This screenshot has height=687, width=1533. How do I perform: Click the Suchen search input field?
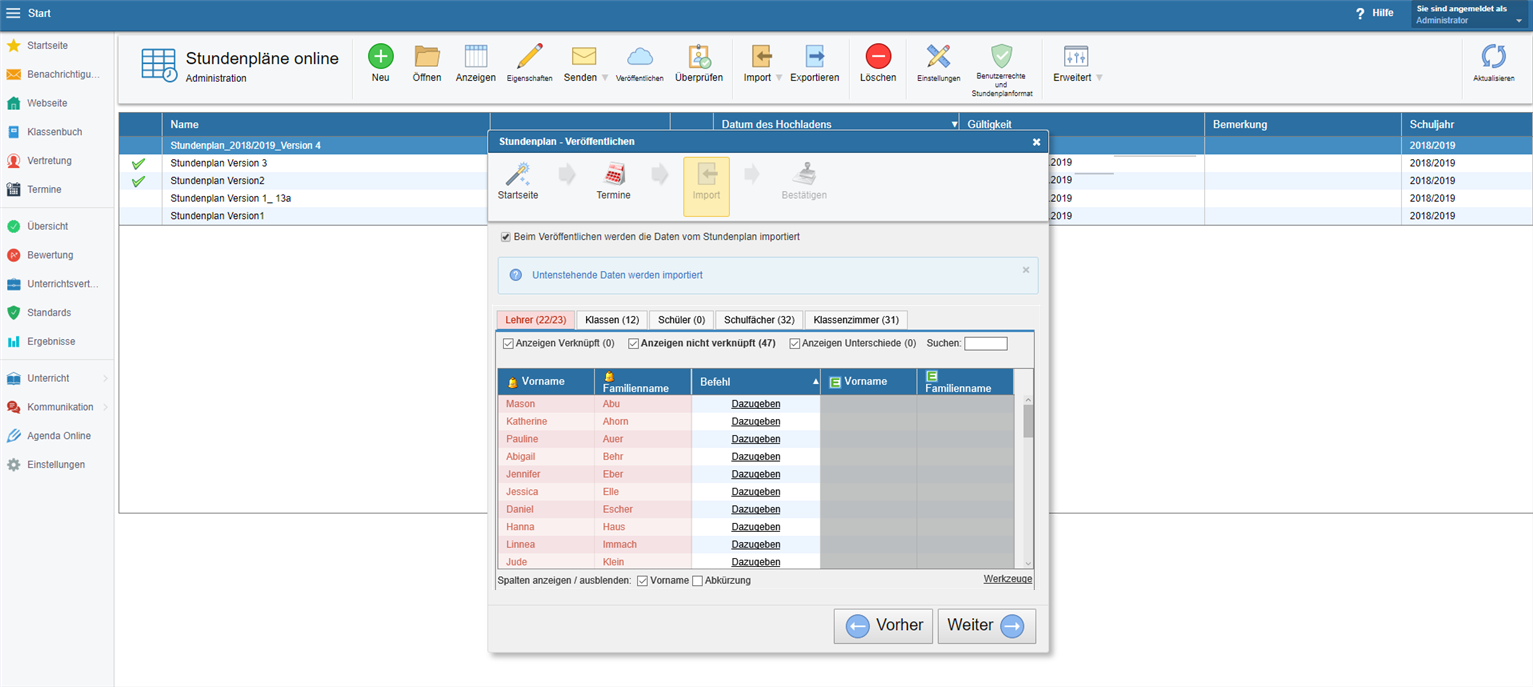985,344
